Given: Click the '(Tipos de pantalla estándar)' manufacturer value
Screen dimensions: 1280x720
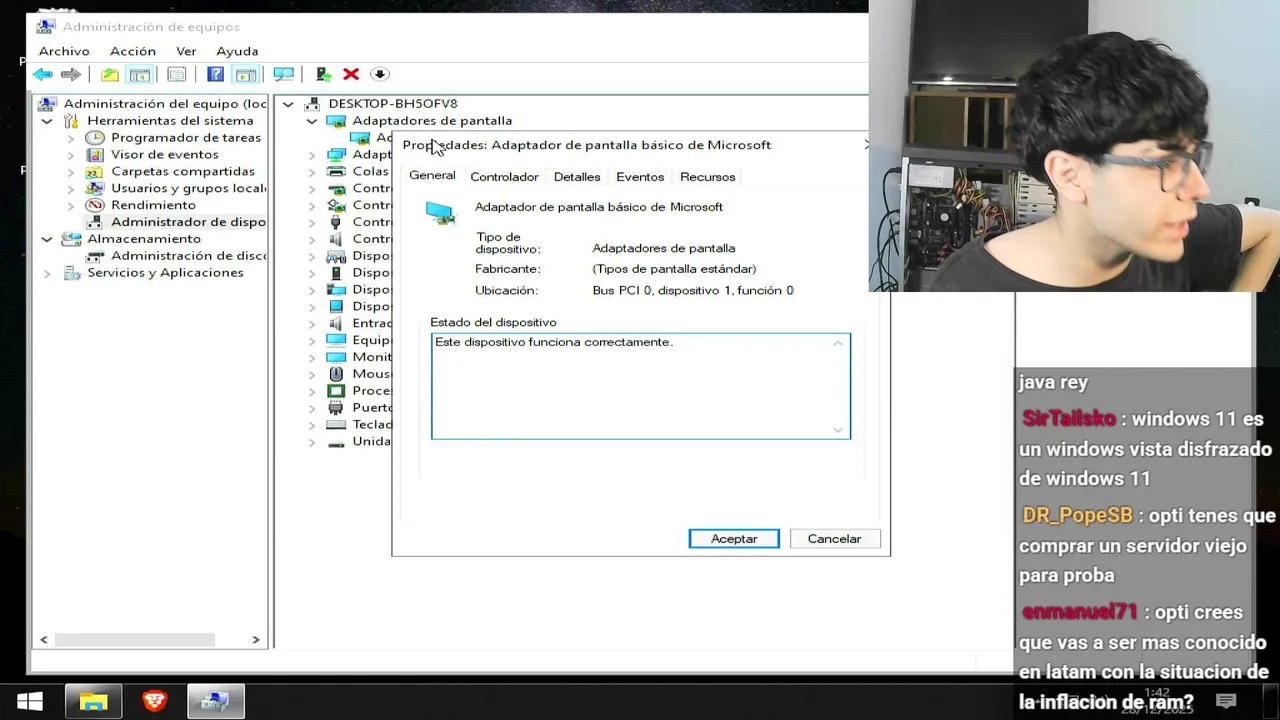Looking at the screenshot, I should point(674,269).
